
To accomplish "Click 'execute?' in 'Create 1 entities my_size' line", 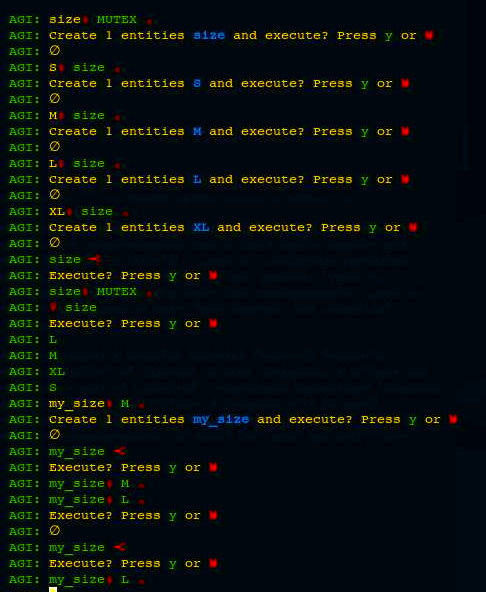I will 321,419.
